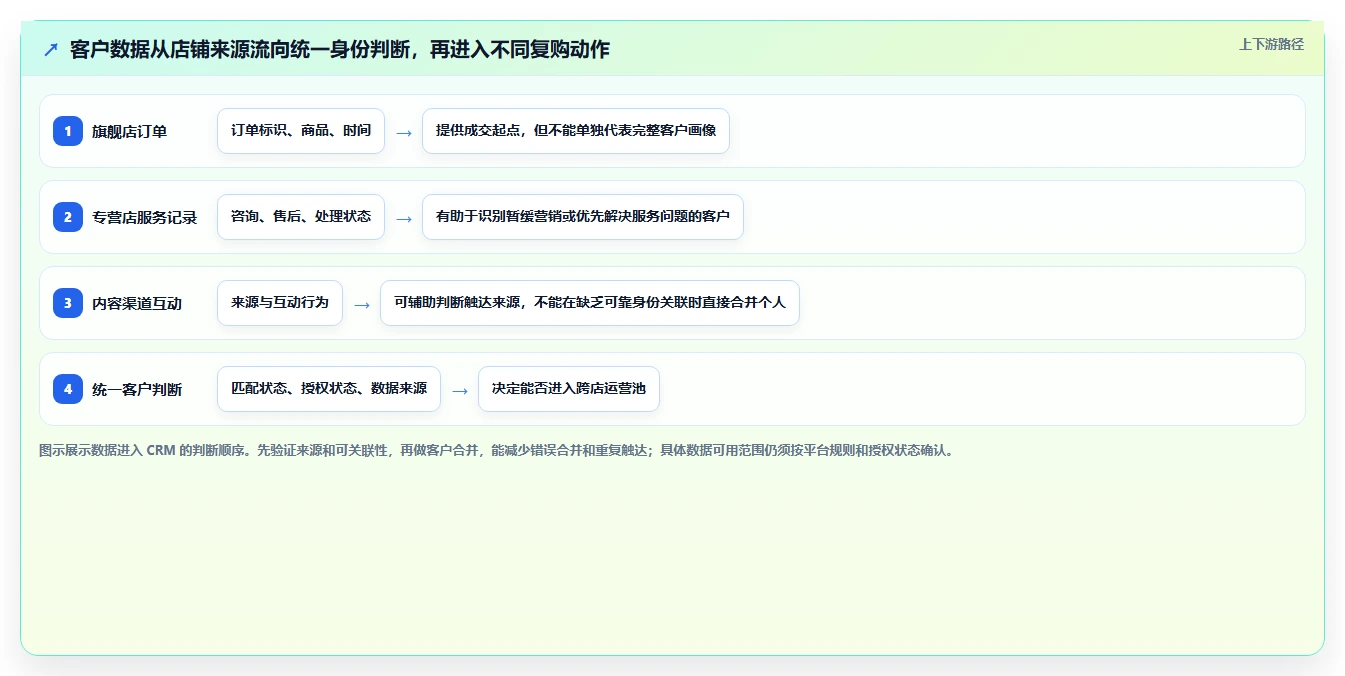Select step badge 2 for 专营店服务记录
The height and width of the screenshot is (676, 1345).
coord(68,217)
